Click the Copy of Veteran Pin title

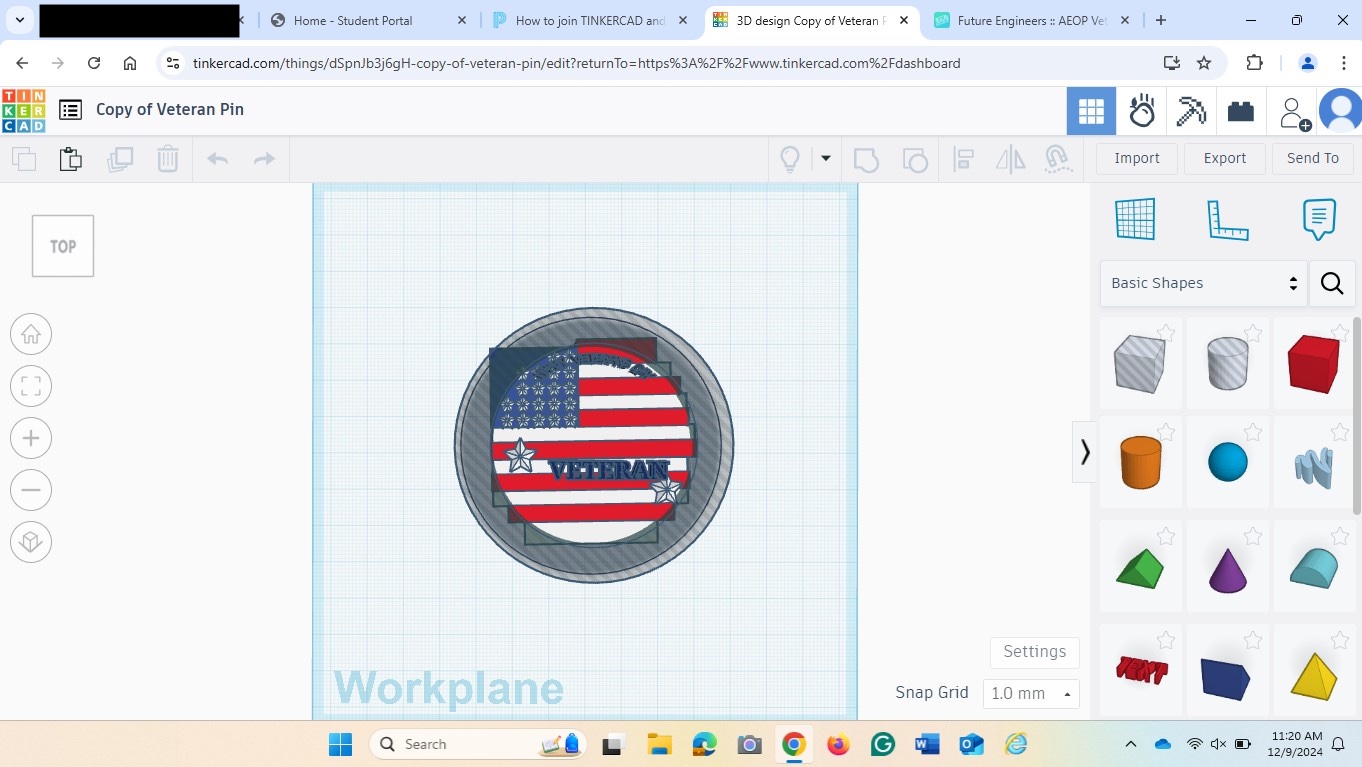170,109
